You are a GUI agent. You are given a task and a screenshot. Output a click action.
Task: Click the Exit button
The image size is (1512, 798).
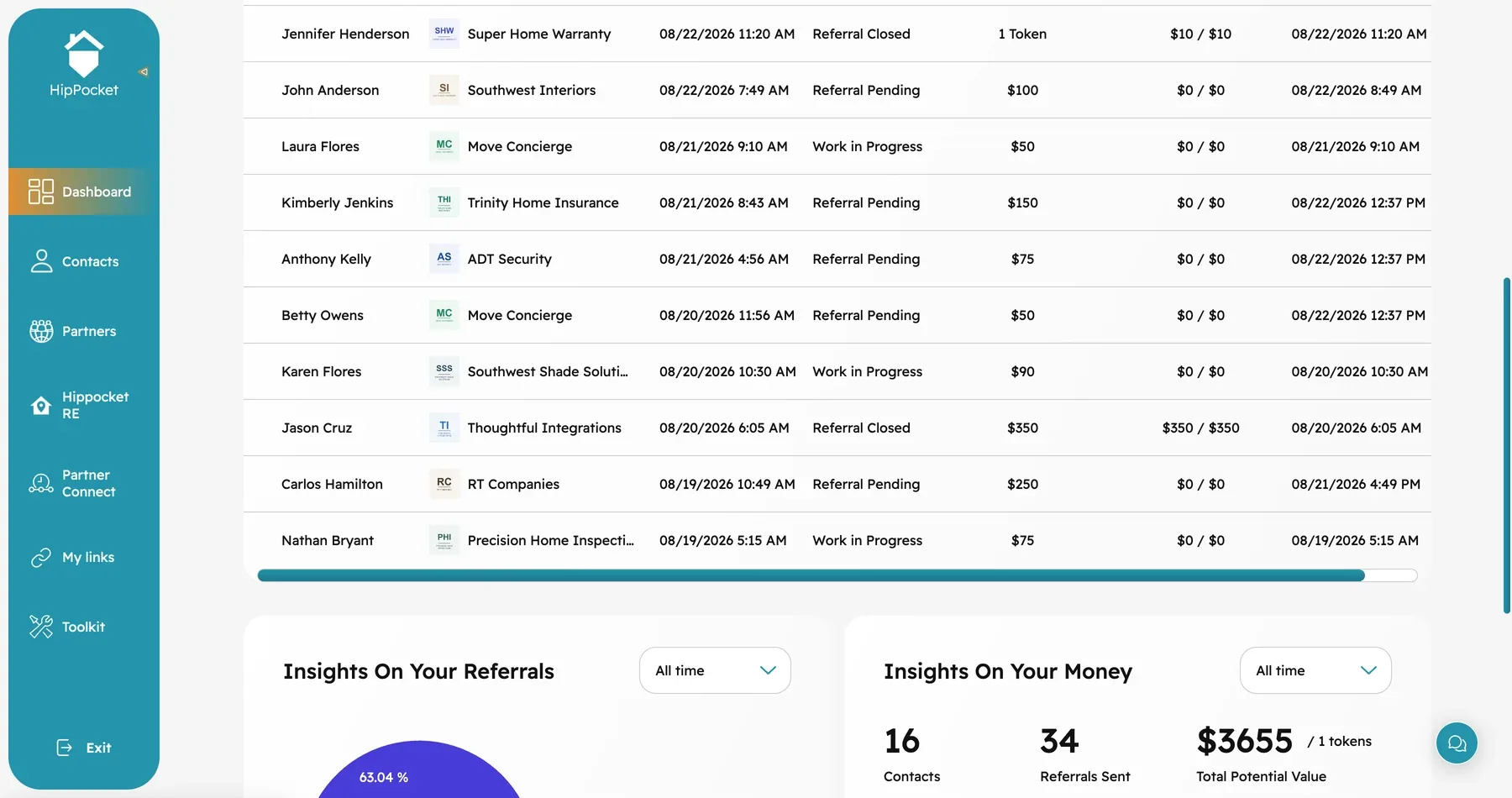[84, 748]
